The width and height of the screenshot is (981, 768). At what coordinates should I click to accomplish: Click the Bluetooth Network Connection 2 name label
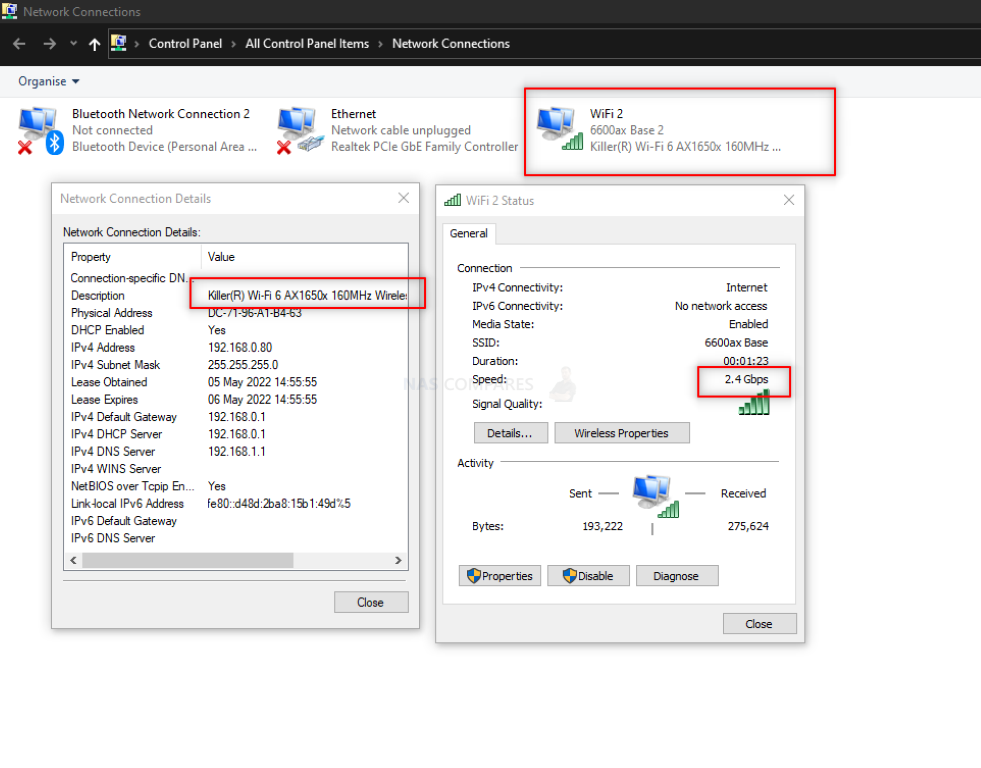(x=161, y=114)
